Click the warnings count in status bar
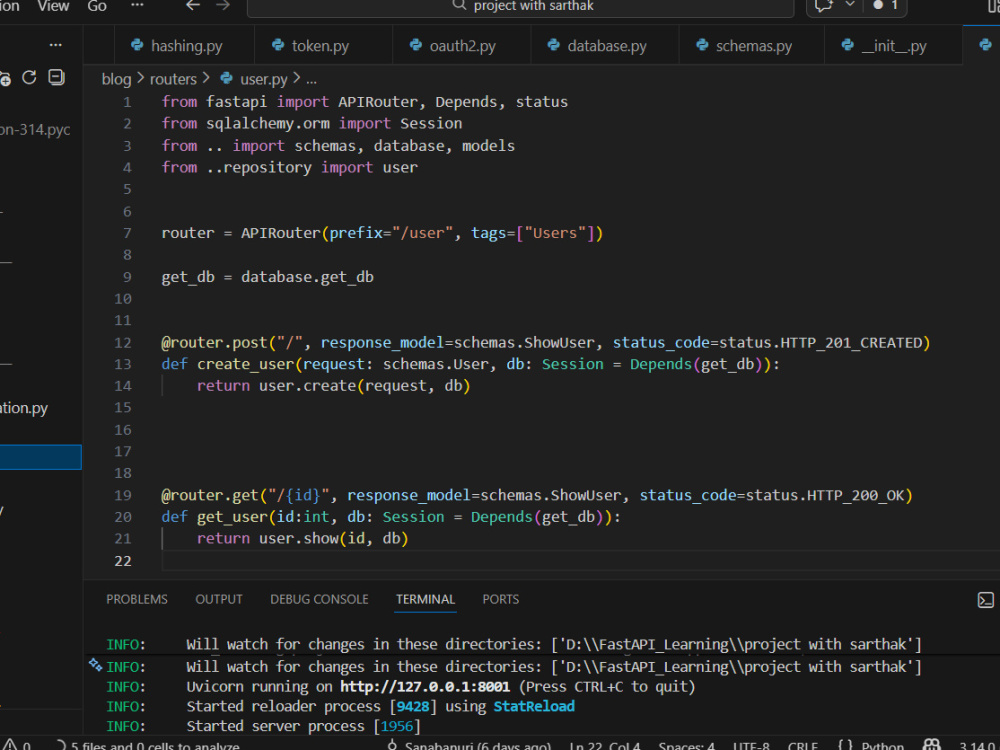This screenshot has height=750, width=1000. pos(17,745)
